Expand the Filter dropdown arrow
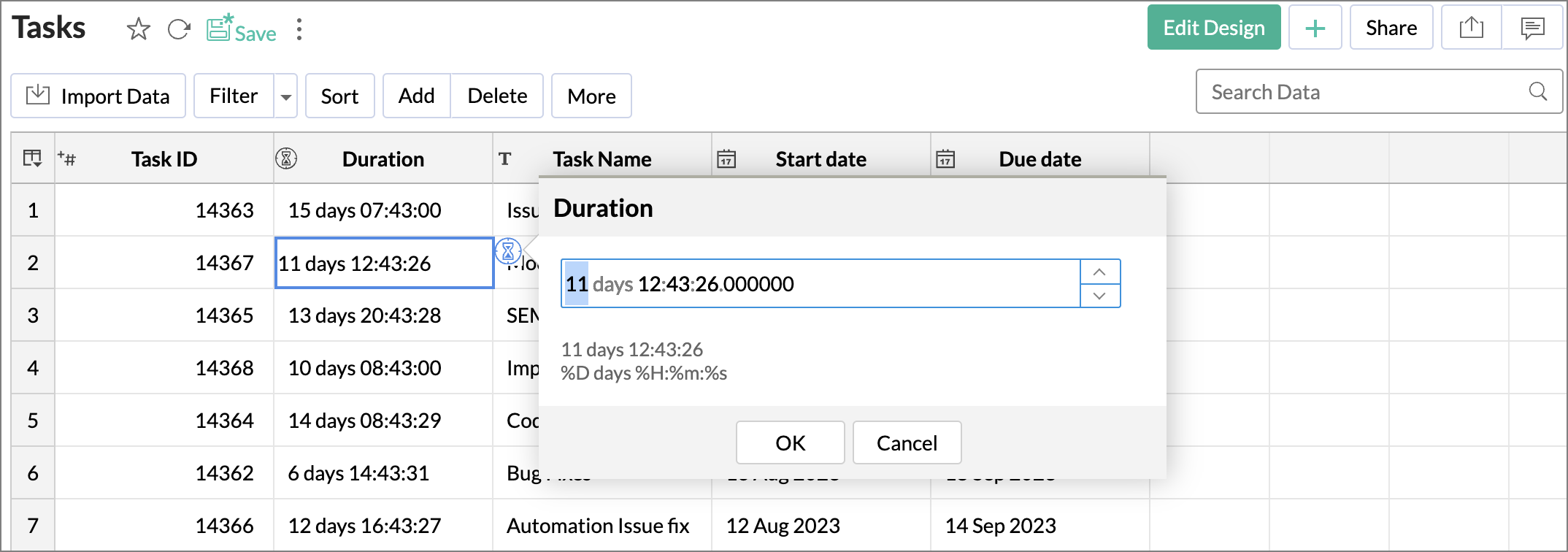1568x552 pixels. [286, 96]
